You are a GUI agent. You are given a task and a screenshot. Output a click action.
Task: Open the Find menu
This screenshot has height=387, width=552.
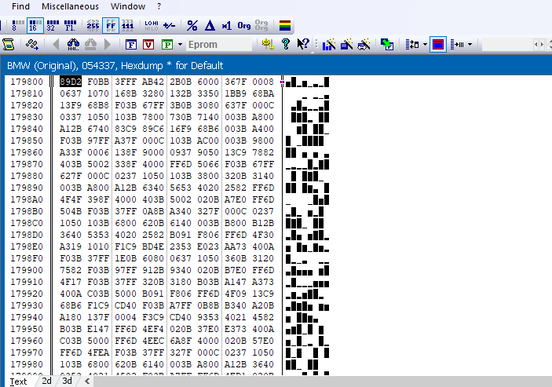tap(20, 6)
